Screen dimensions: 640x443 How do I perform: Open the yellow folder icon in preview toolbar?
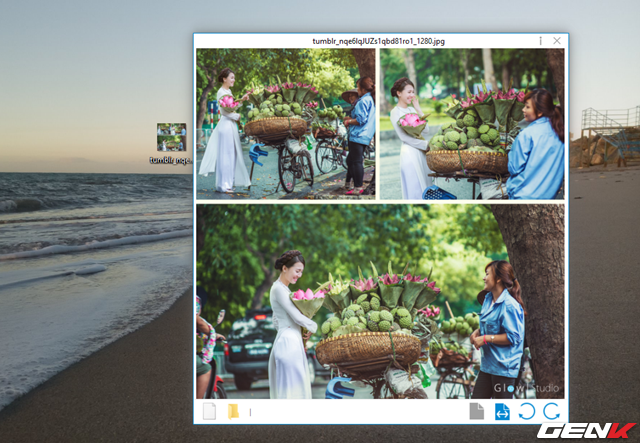[233, 411]
